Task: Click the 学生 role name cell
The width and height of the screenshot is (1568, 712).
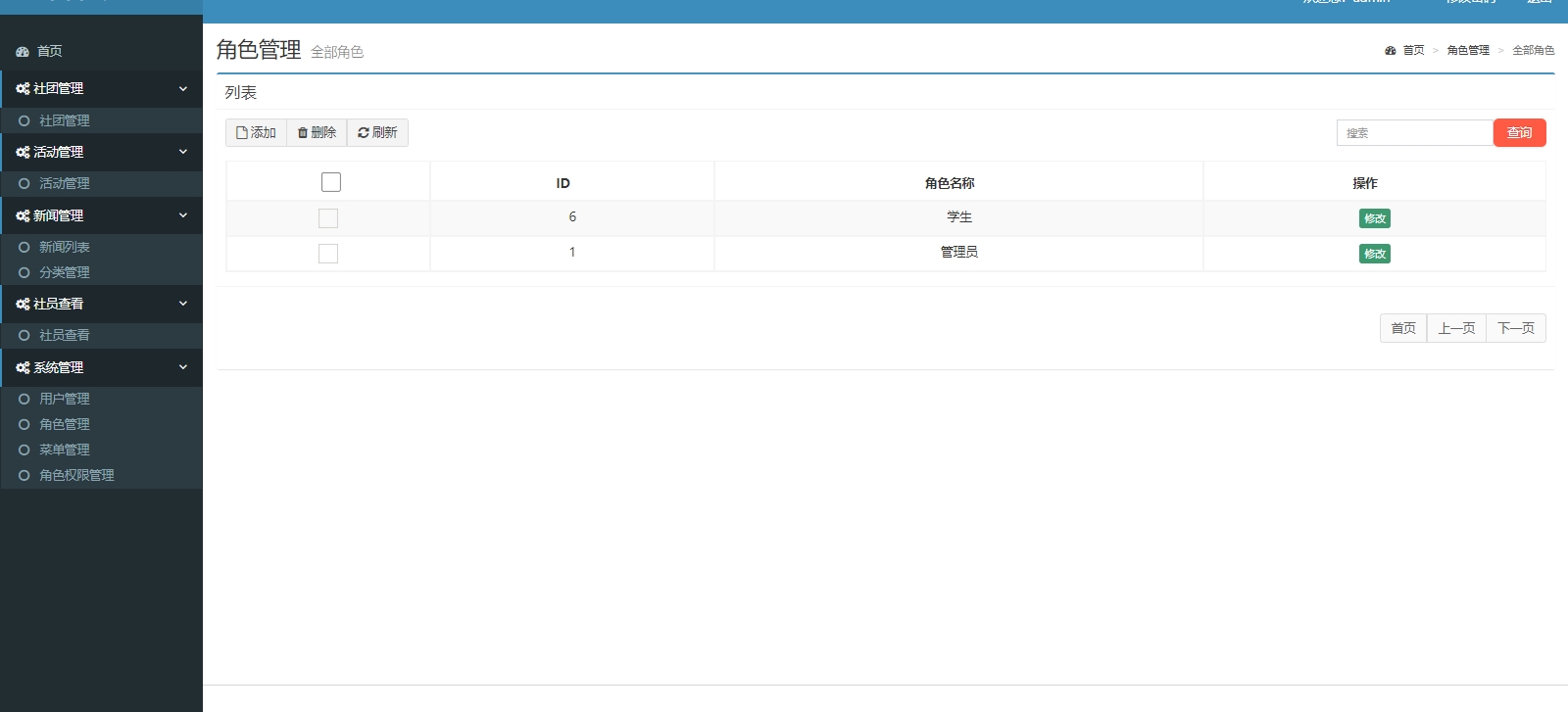Action: coord(959,217)
